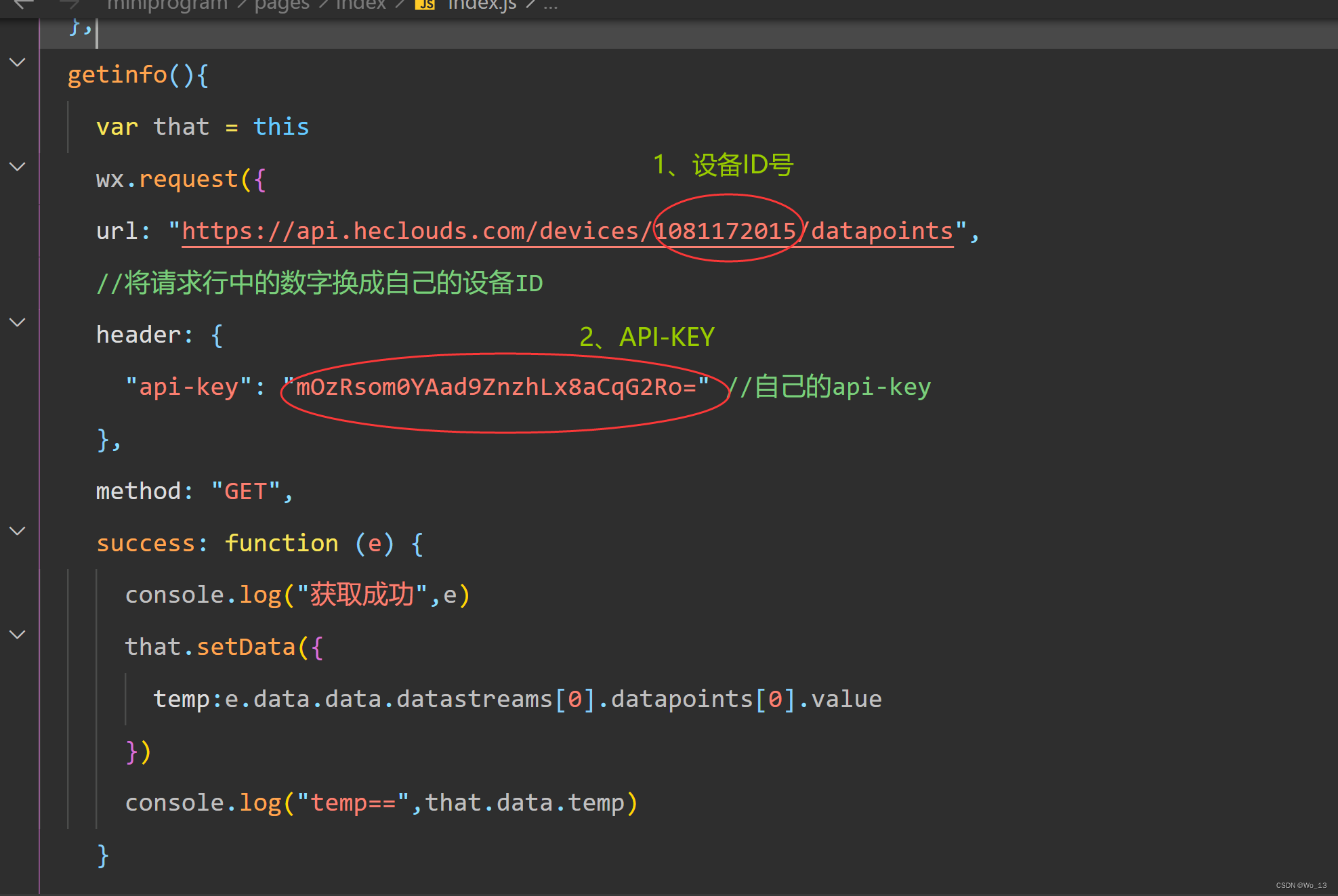1338x896 pixels.
Task: Click the 'this' keyword
Action: (280, 127)
